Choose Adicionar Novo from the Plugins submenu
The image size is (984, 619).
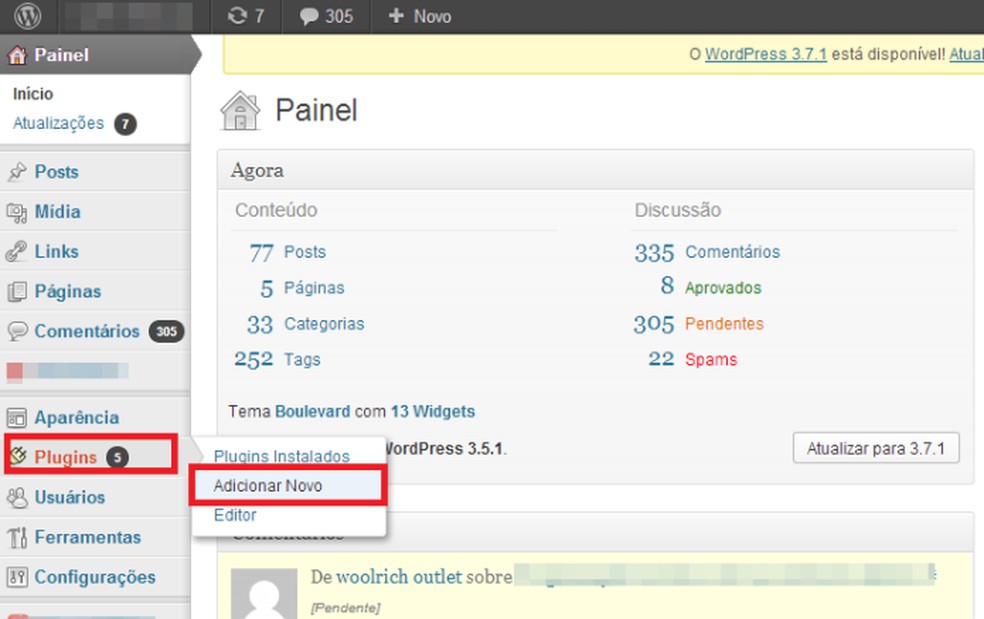coord(270,485)
